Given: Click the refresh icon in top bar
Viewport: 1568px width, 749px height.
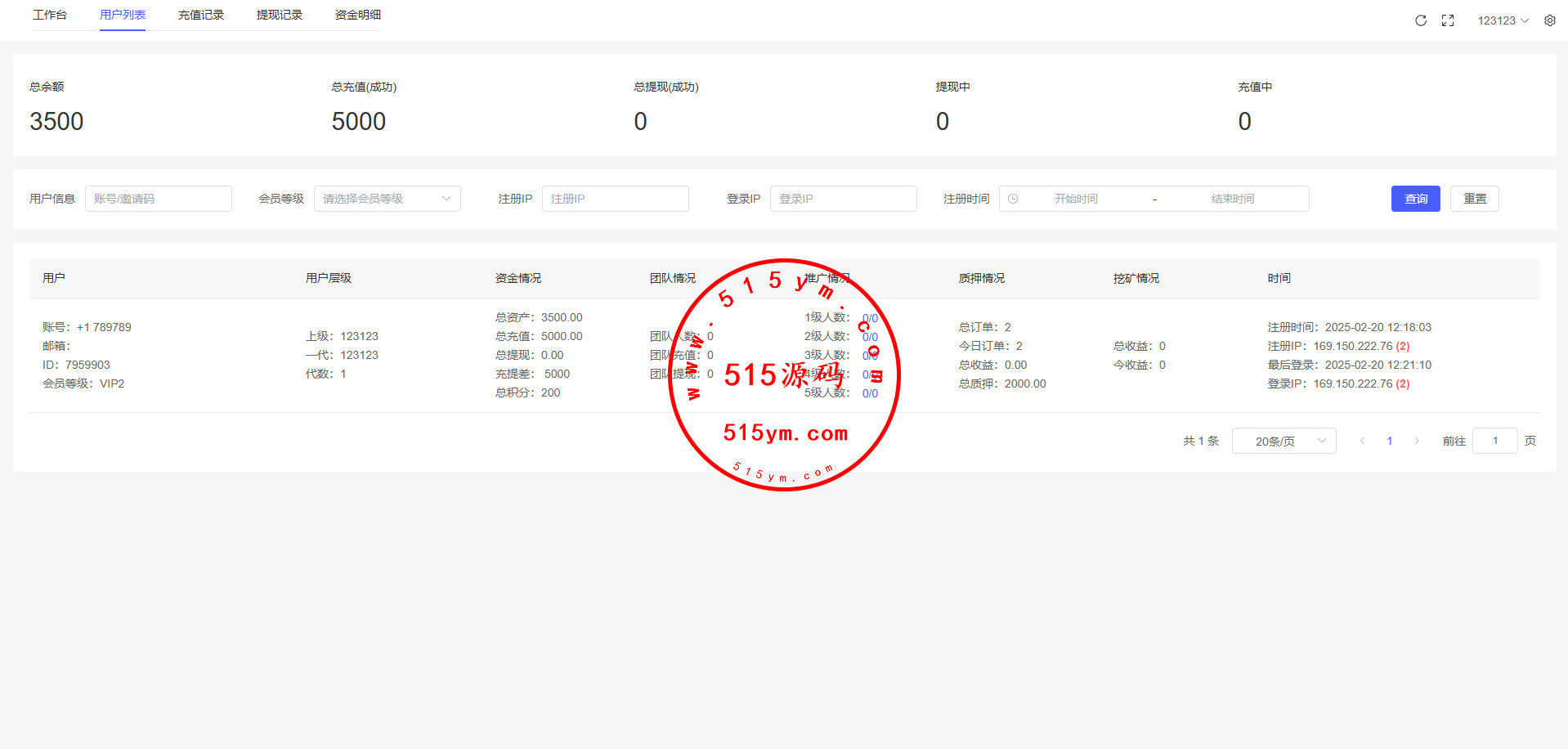Looking at the screenshot, I should [1421, 20].
